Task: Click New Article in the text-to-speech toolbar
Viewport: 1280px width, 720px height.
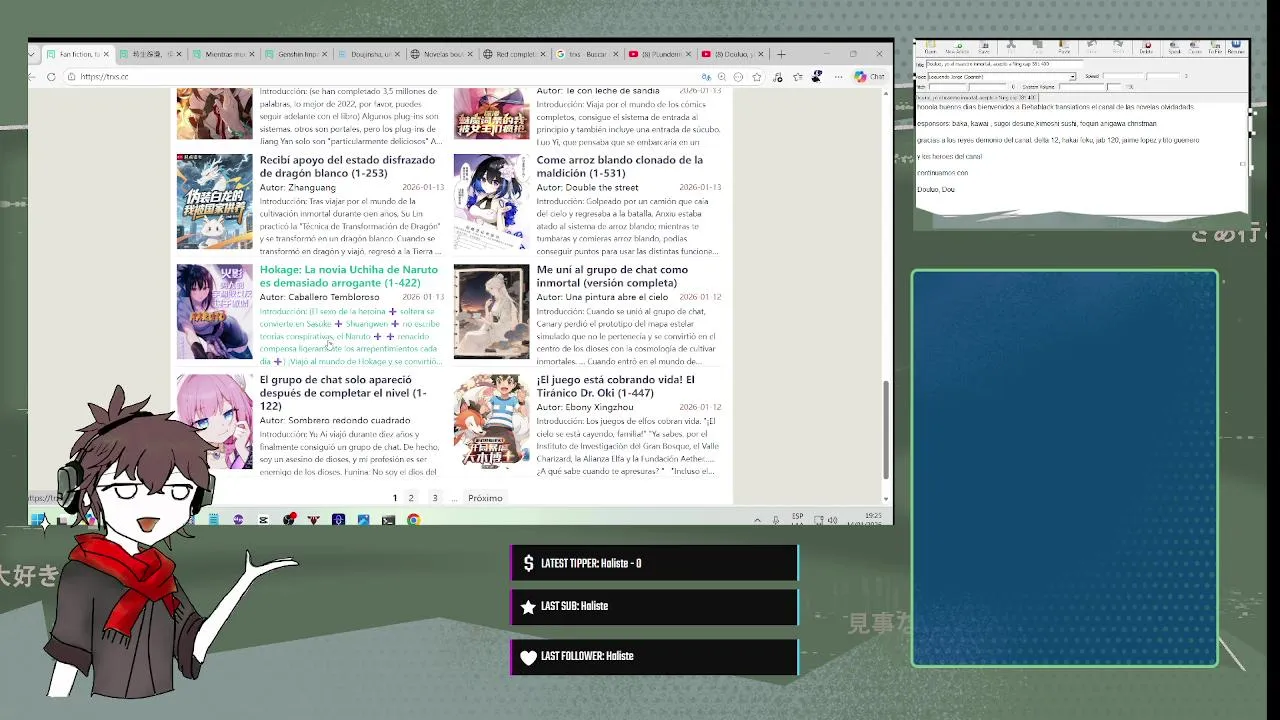Action: (x=957, y=48)
